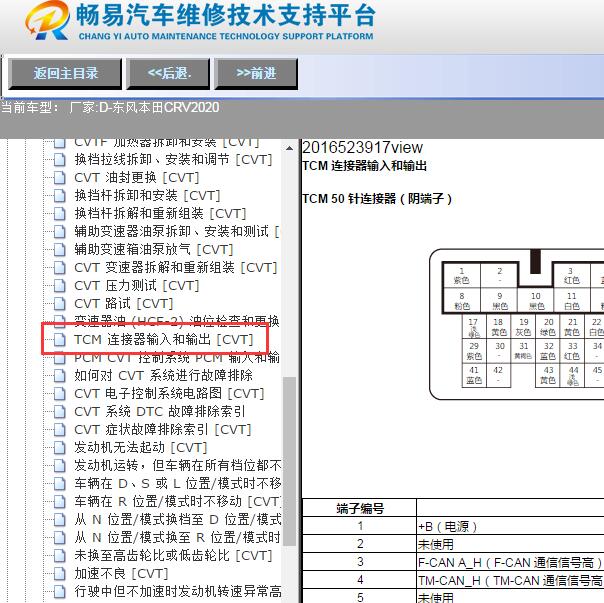Click document icon beside CVT 电子控制系统电路图
This screenshot has width=604, height=603.
click(60, 393)
